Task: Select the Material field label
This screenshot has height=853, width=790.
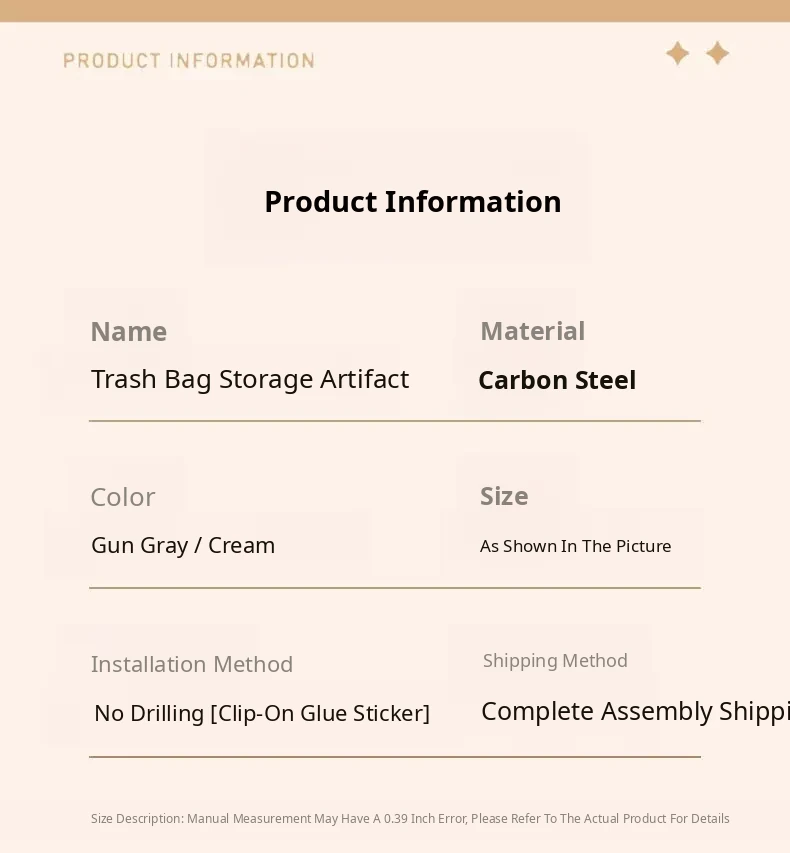Action: (x=532, y=331)
